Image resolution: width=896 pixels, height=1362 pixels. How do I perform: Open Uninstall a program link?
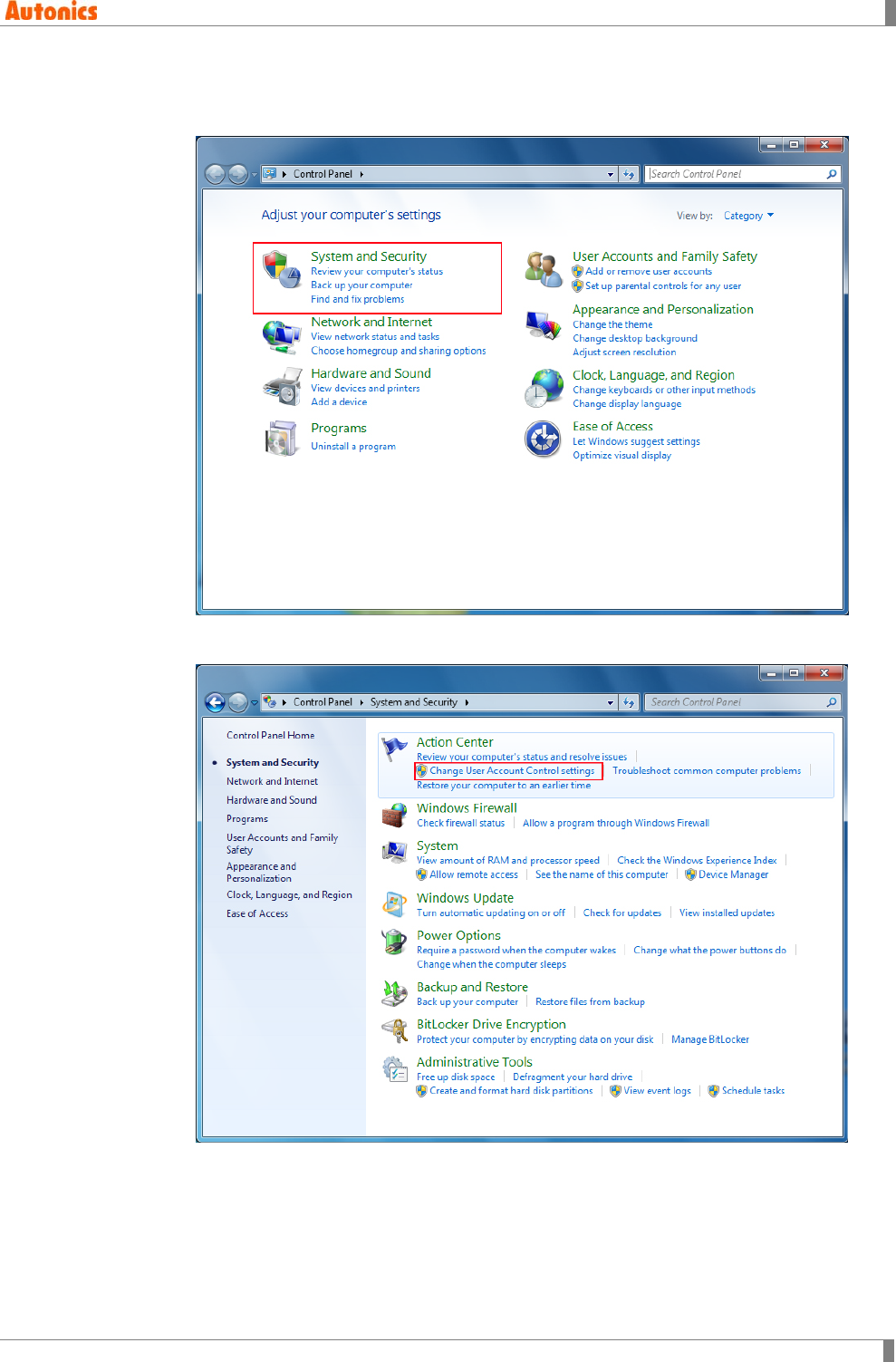coord(353,447)
